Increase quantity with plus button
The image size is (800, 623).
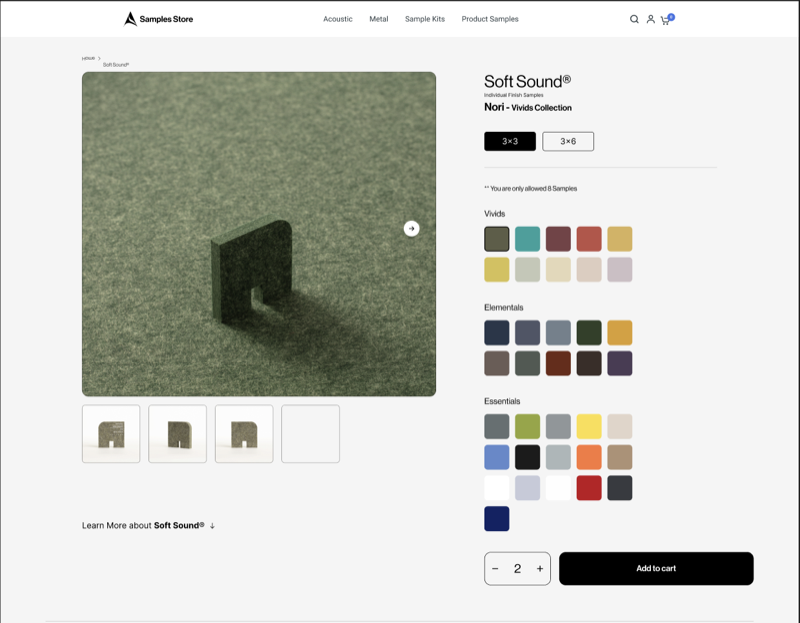[540, 568]
